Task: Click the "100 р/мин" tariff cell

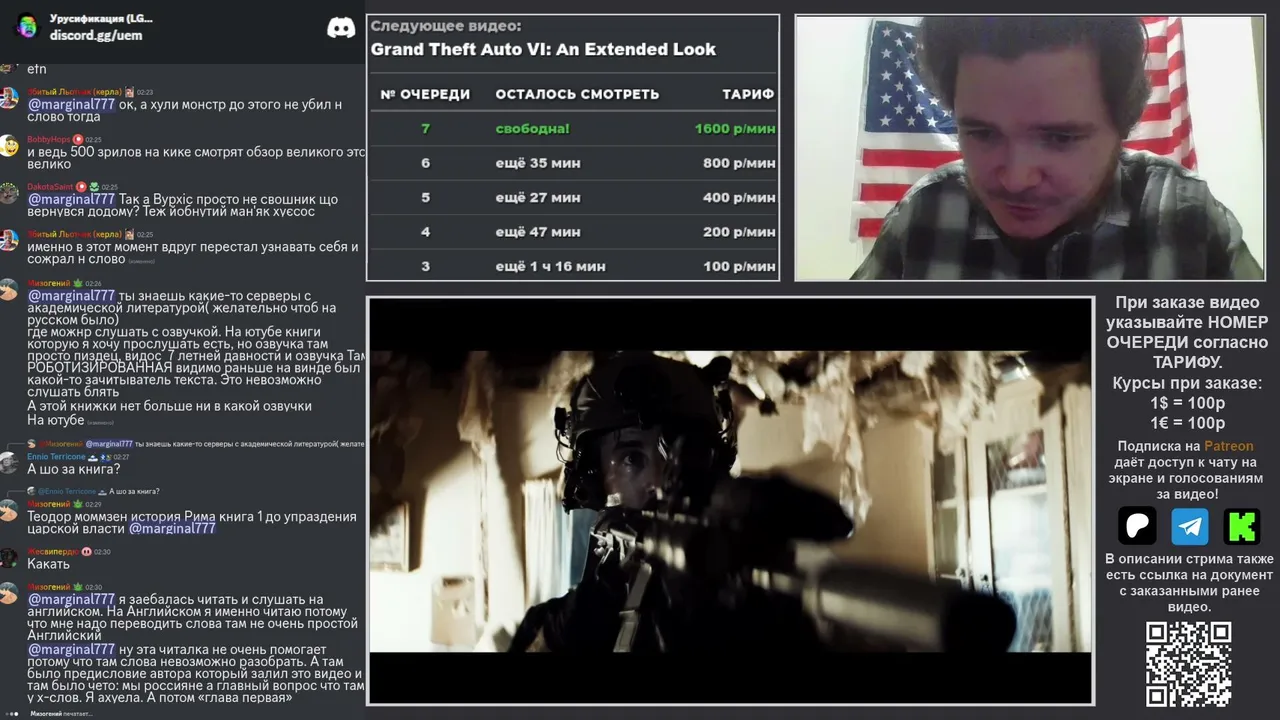Action: pos(739,267)
